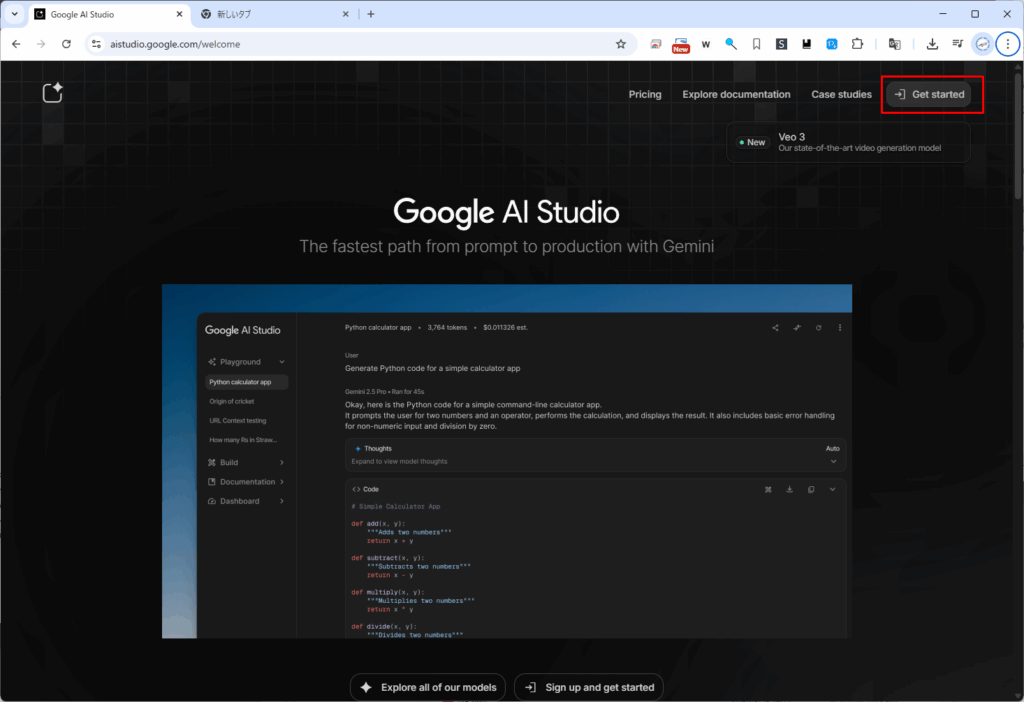Open the W extension icon
Screen dimensions: 1024x702
coord(706,44)
